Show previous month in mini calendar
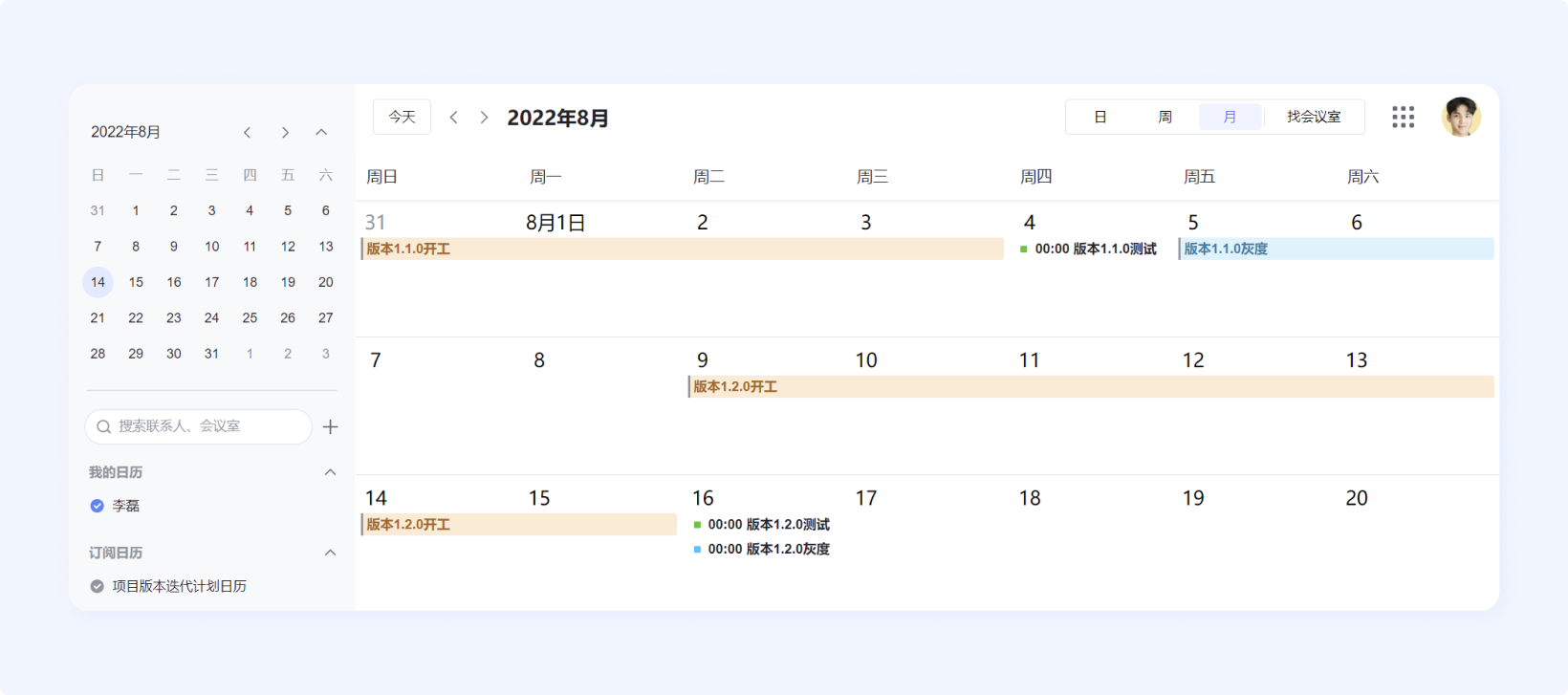This screenshot has height=695, width=1568. [248, 132]
